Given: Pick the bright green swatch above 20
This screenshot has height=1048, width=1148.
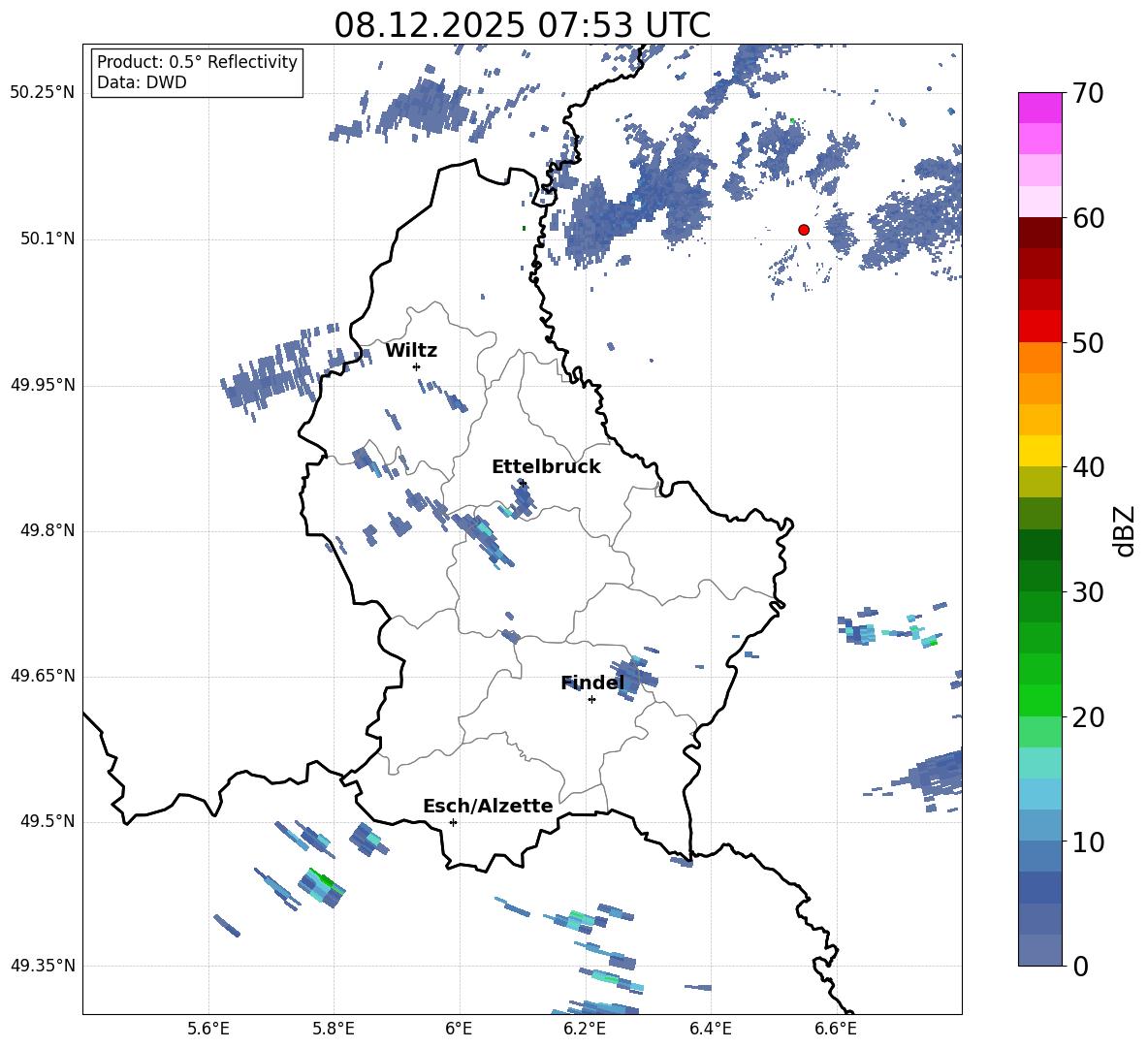Looking at the screenshot, I should click(x=1039, y=700).
